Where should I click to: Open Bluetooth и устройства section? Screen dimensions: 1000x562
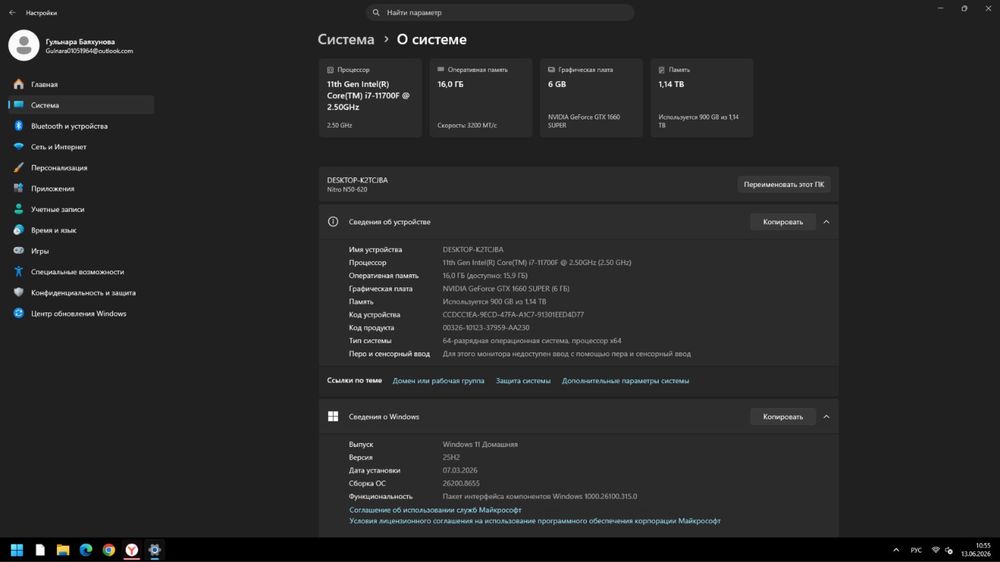[x=81, y=126]
